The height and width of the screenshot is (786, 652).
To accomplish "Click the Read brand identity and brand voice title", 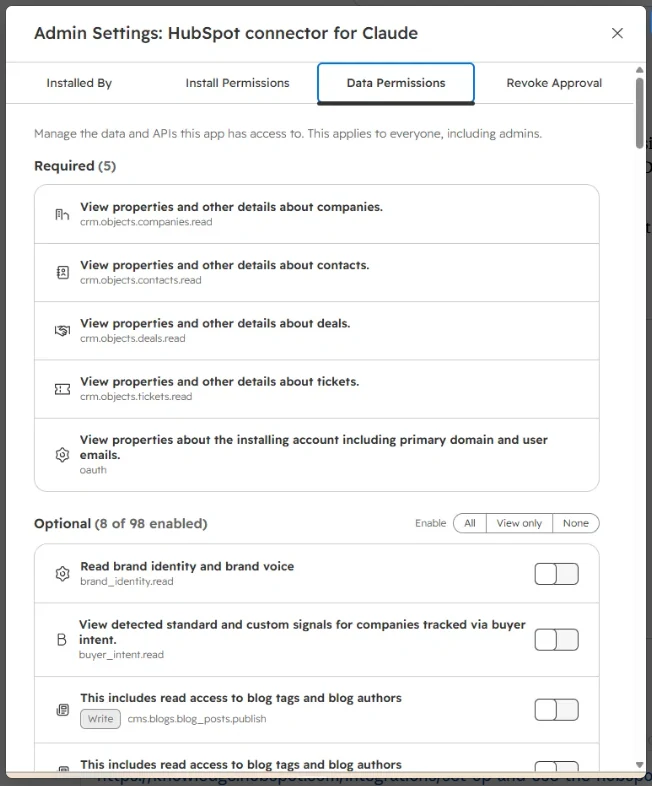I will pos(187,566).
